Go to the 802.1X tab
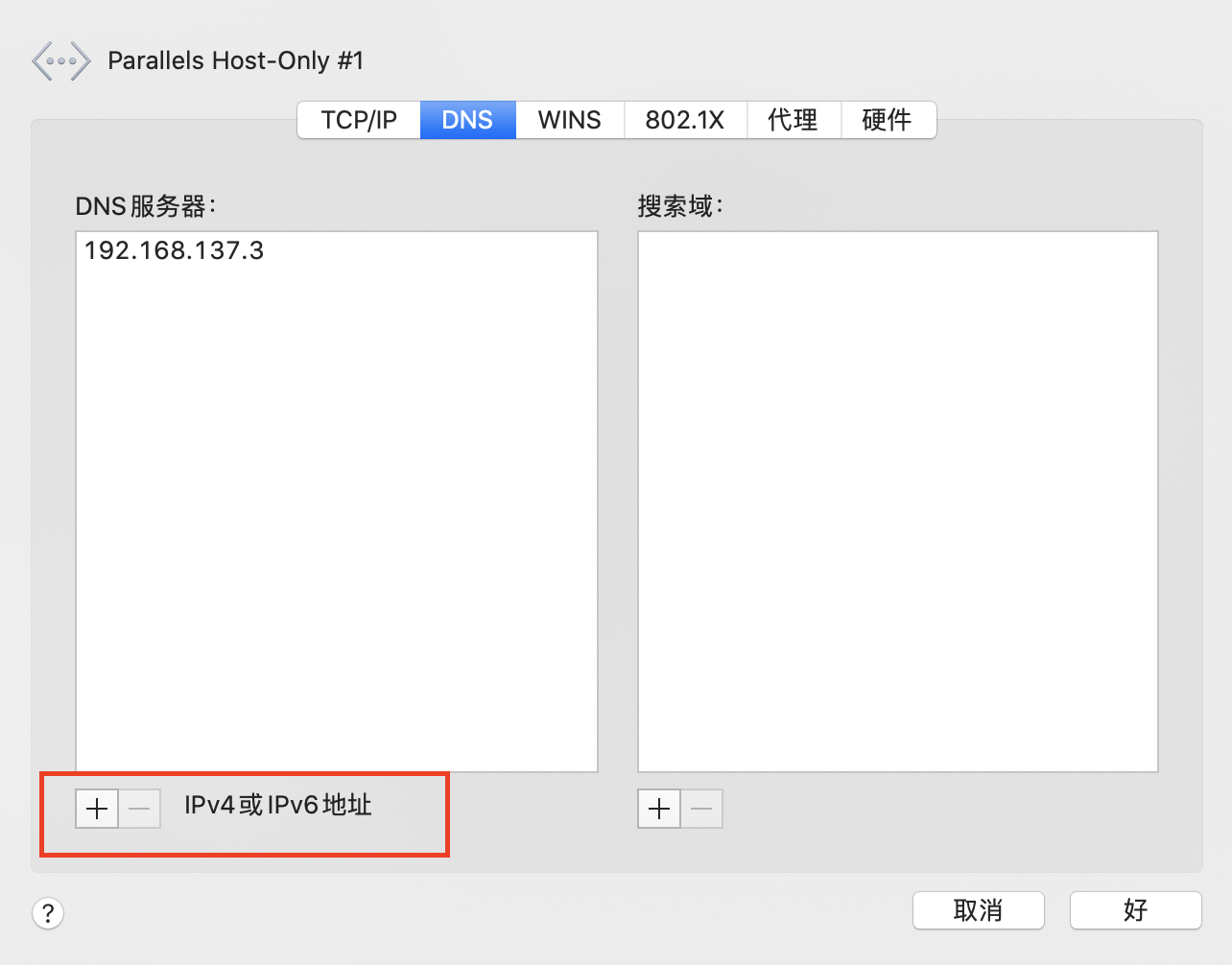 coord(685,120)
